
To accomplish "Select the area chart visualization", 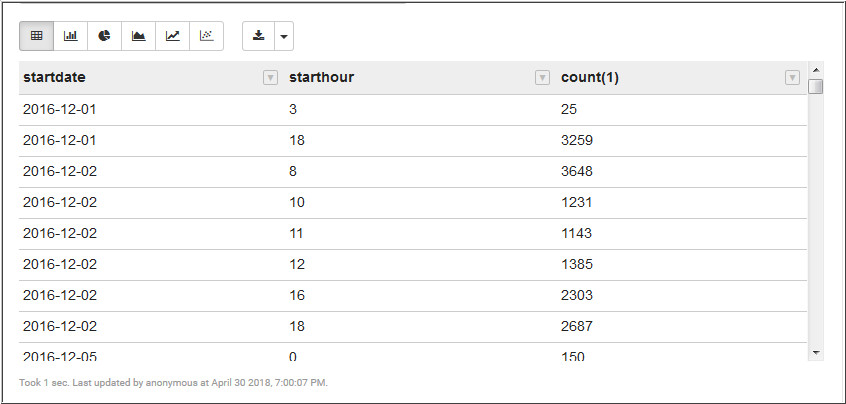I will 139,36.
